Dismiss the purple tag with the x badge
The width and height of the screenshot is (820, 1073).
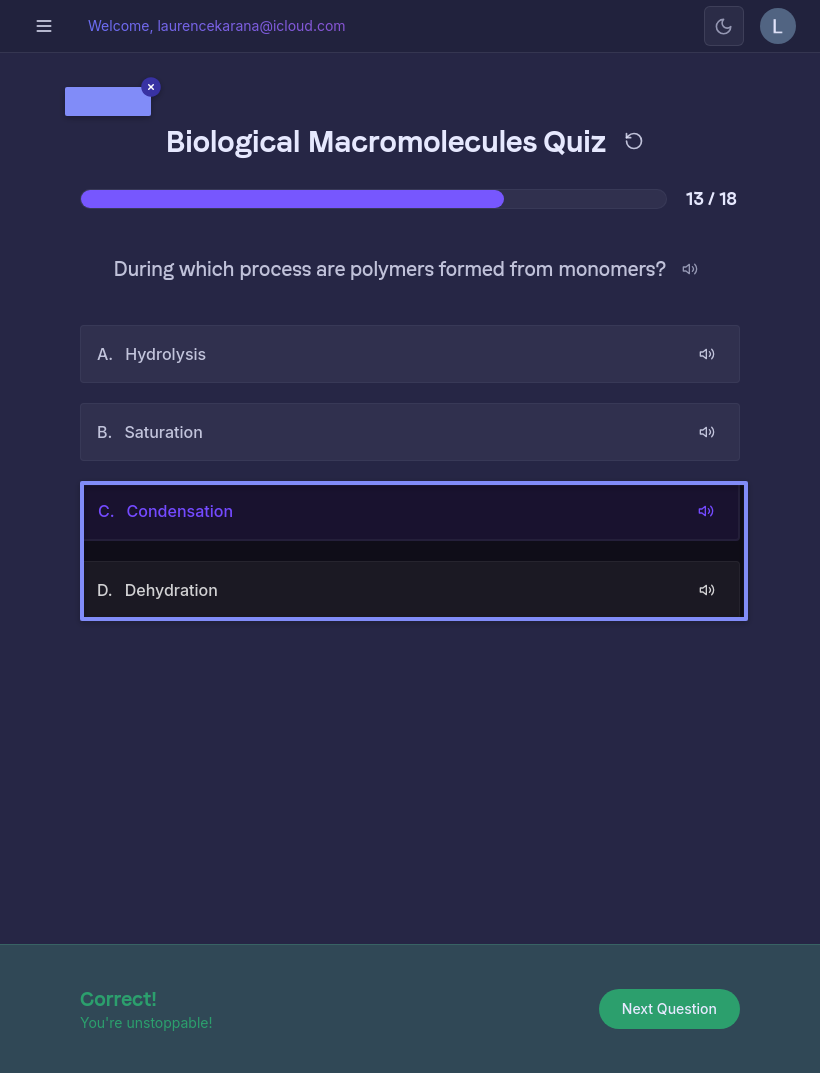pos(151,87)
